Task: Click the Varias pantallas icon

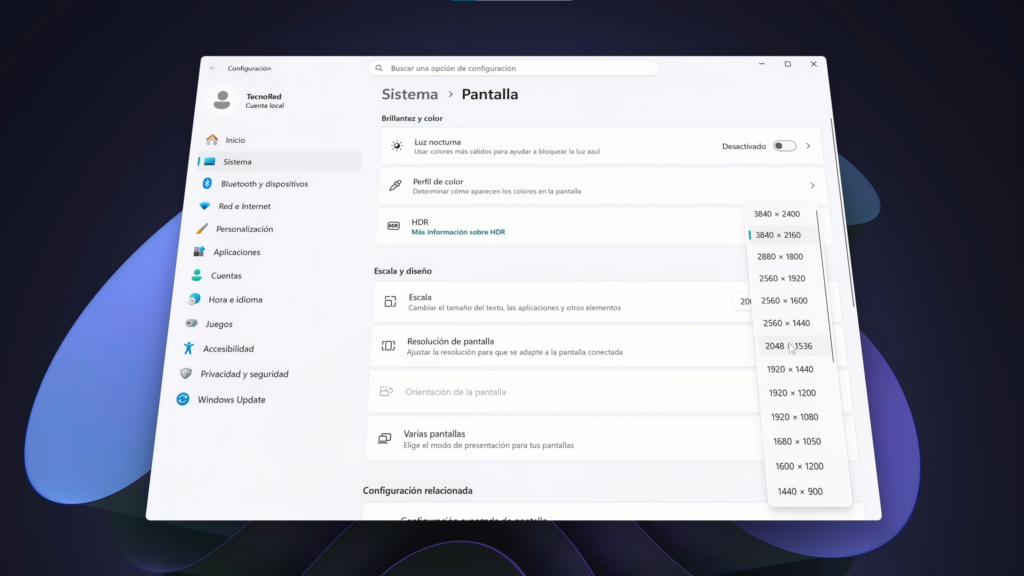Action: pyautogui.click(x=385, y=438)
